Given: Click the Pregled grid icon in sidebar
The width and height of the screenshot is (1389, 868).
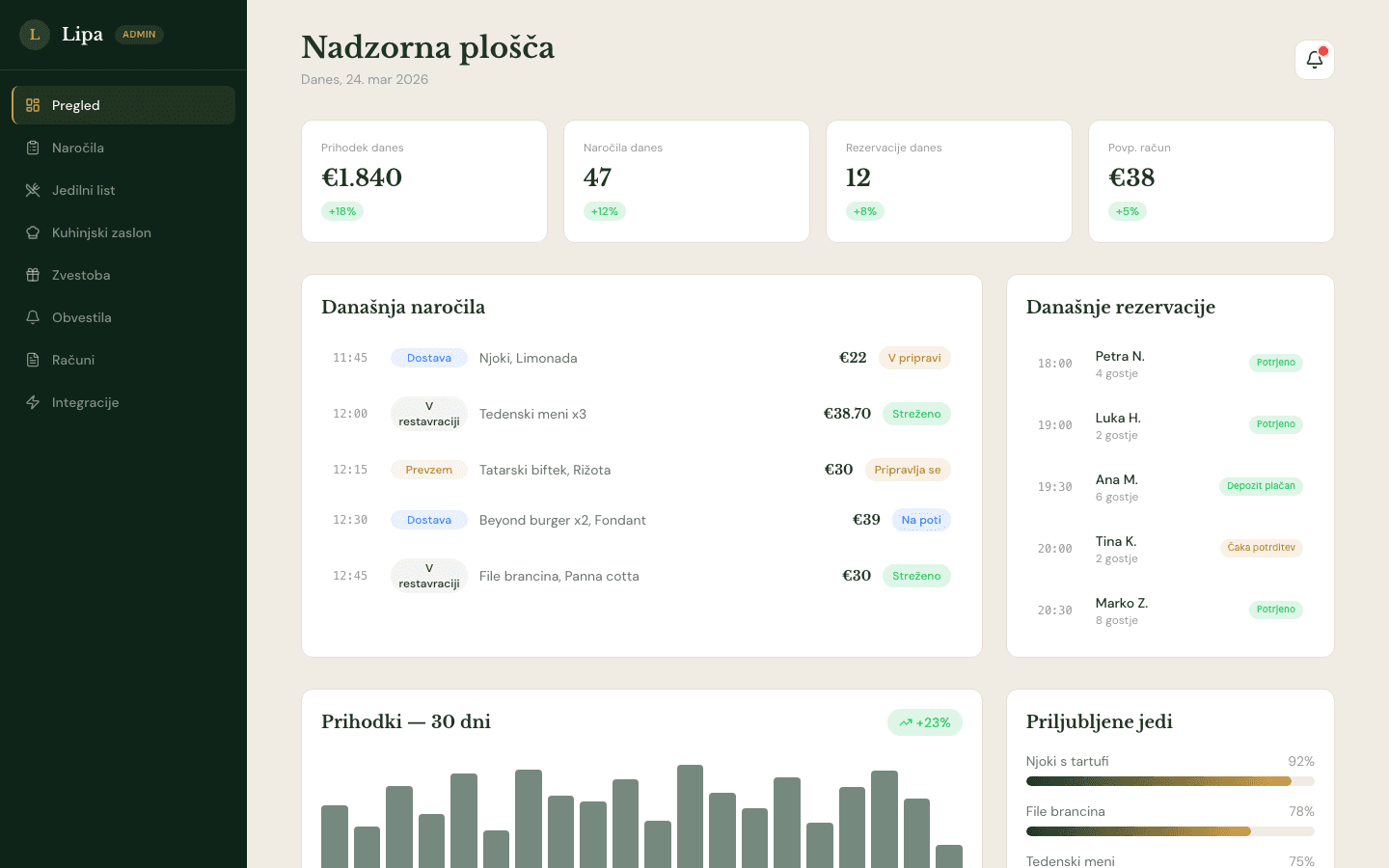Looking at the screenshot, I should coord(33,105).
